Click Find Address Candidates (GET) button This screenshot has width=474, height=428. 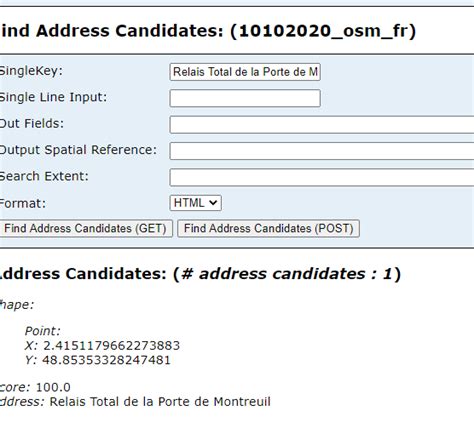(x=85, y=228)
